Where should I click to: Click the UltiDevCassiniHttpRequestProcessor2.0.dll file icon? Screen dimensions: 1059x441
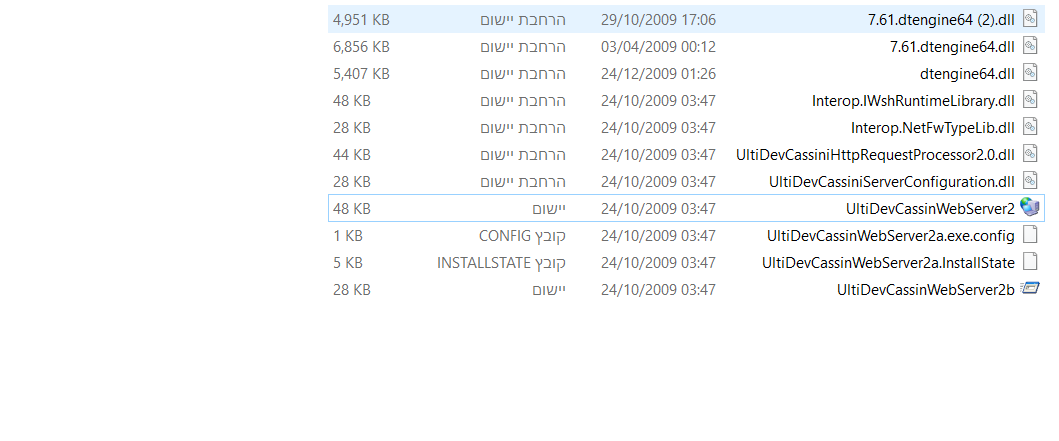tap(1030, 154)
